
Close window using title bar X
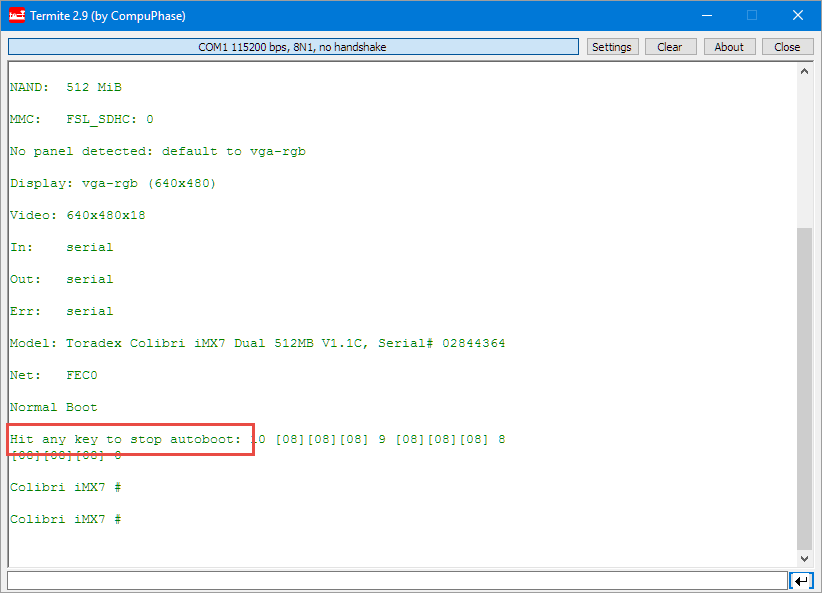click(797, 16)
